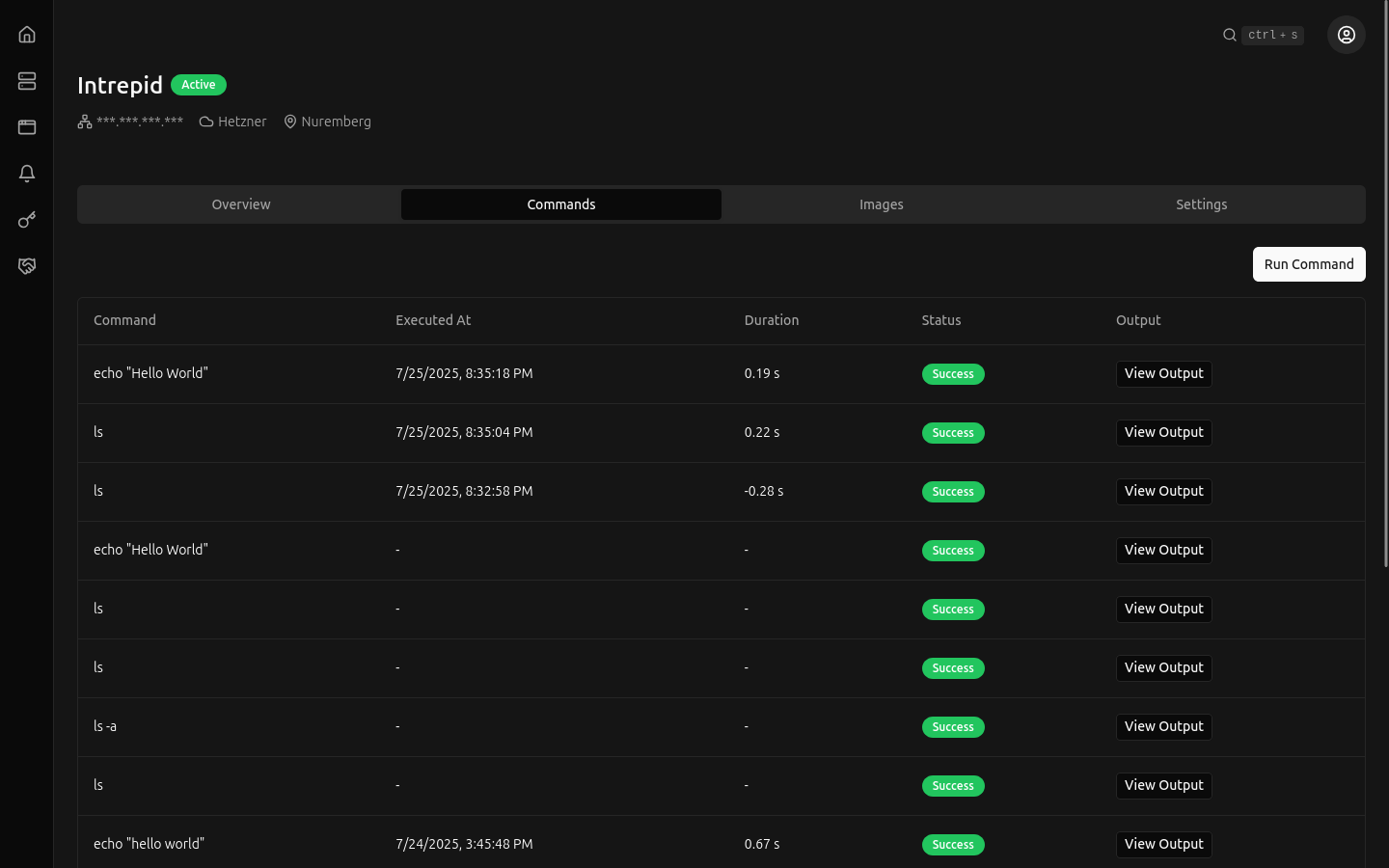Image resolution: width=1389 pixels, height=868 pixels.
Task: Click the 7/25/2025, 8:35:18 PM timestamp
Action: pos(464,373)
